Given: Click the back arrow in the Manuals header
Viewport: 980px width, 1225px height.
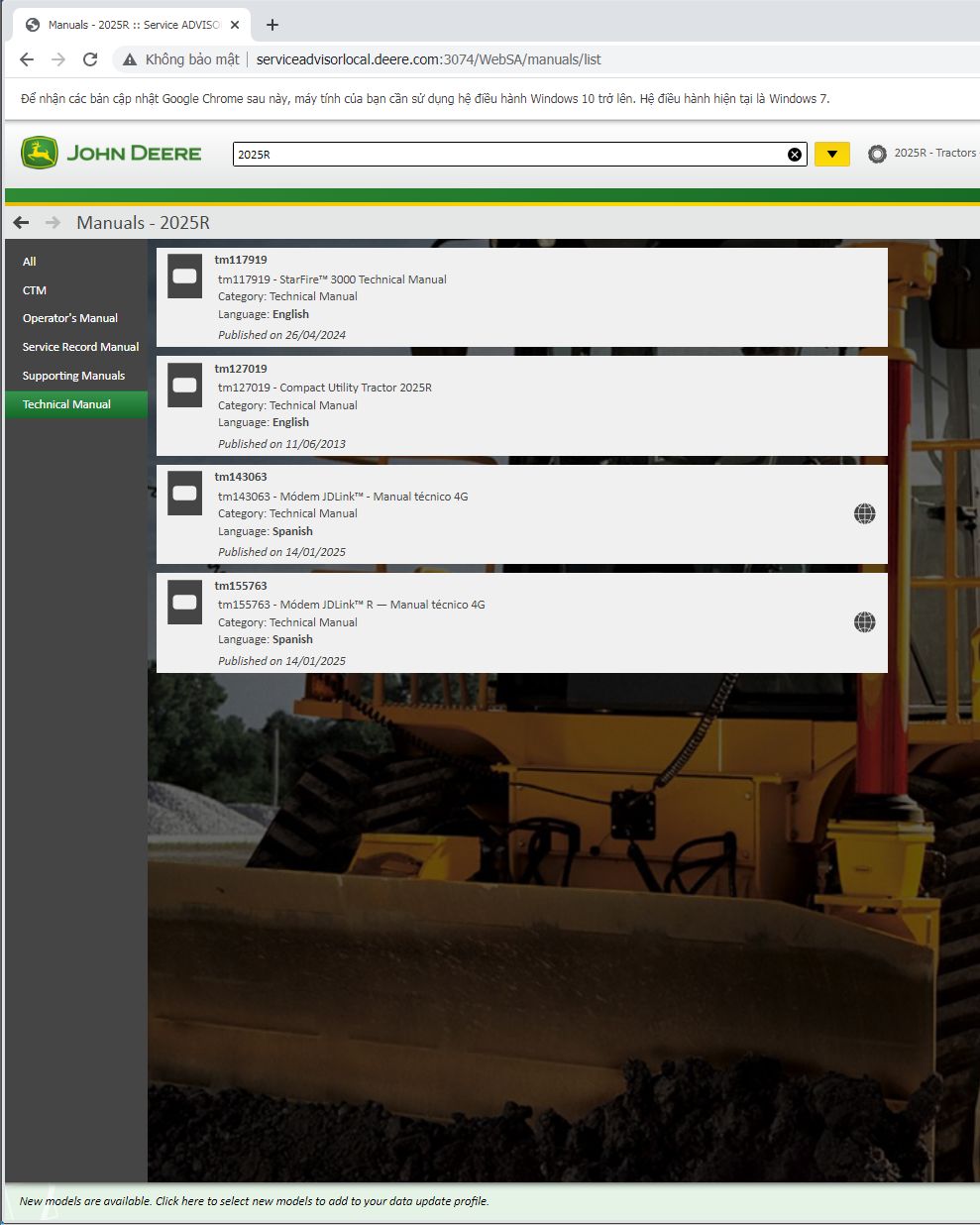Looking at the screenshot, I should [x=21, y=222].
